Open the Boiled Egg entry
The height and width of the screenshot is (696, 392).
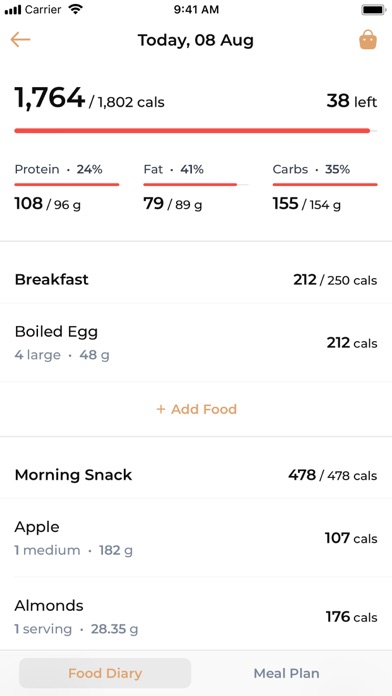pos(196,343)
